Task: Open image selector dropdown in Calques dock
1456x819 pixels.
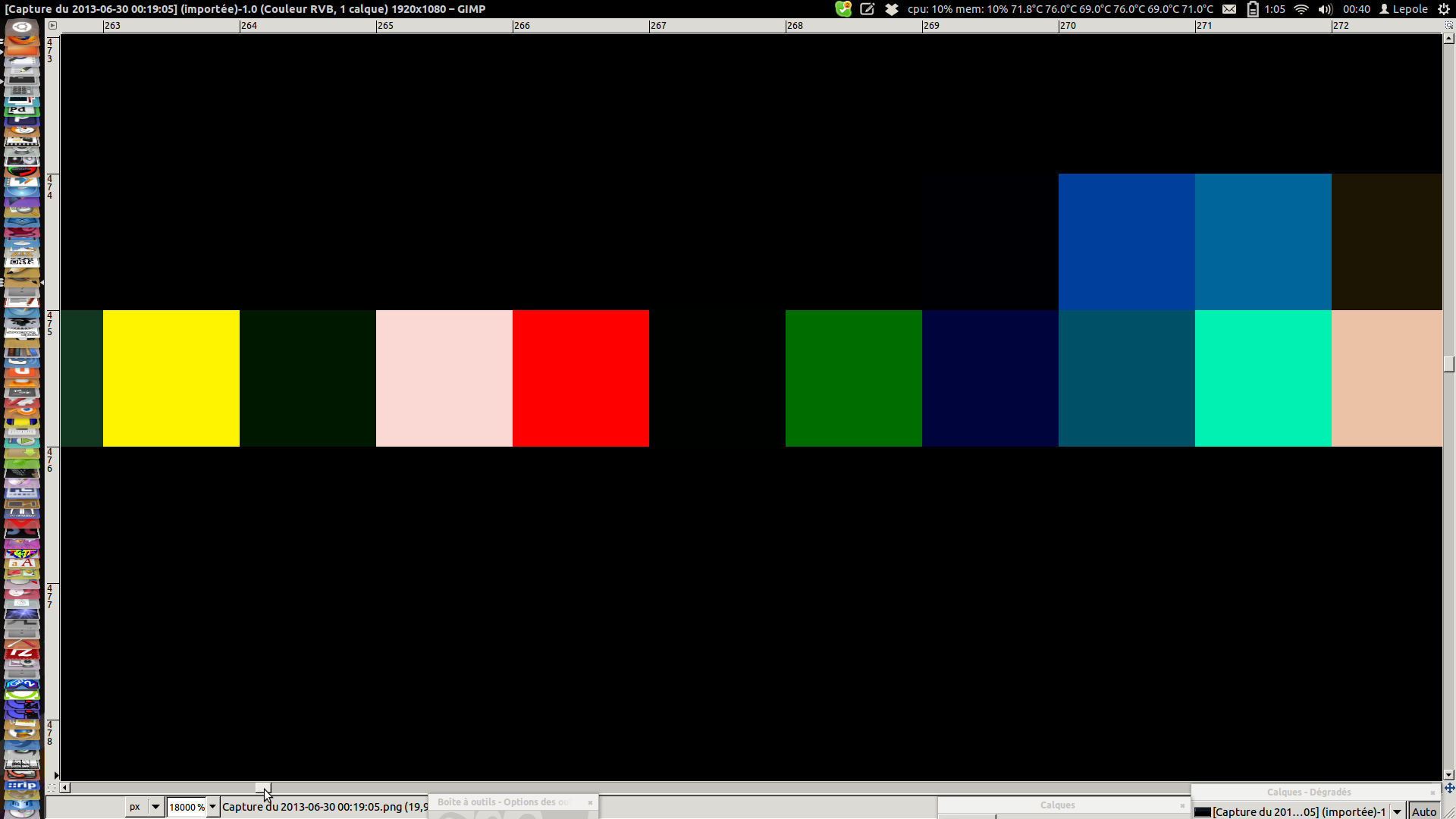Action: (1397, 811)
